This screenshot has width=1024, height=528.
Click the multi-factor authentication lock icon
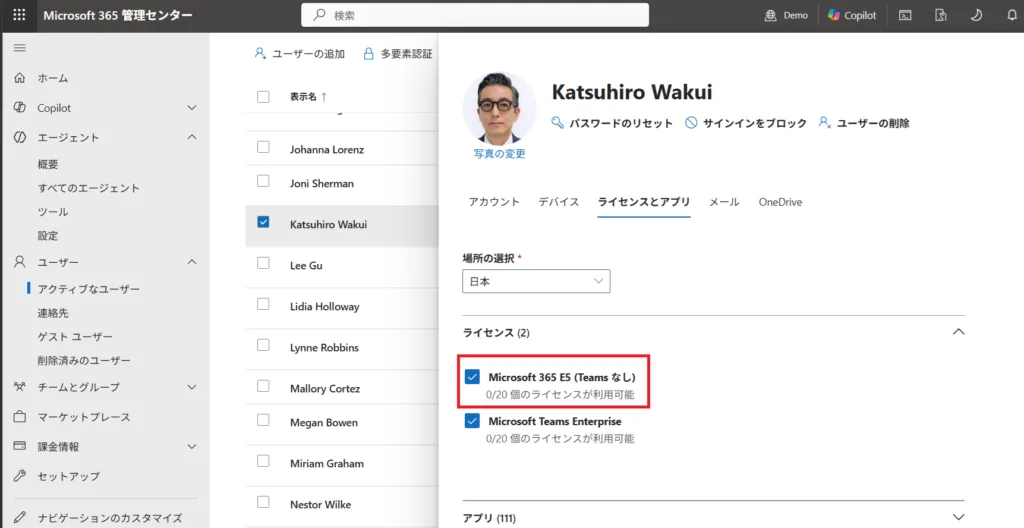pyautogui.click(x=369, y=54)
